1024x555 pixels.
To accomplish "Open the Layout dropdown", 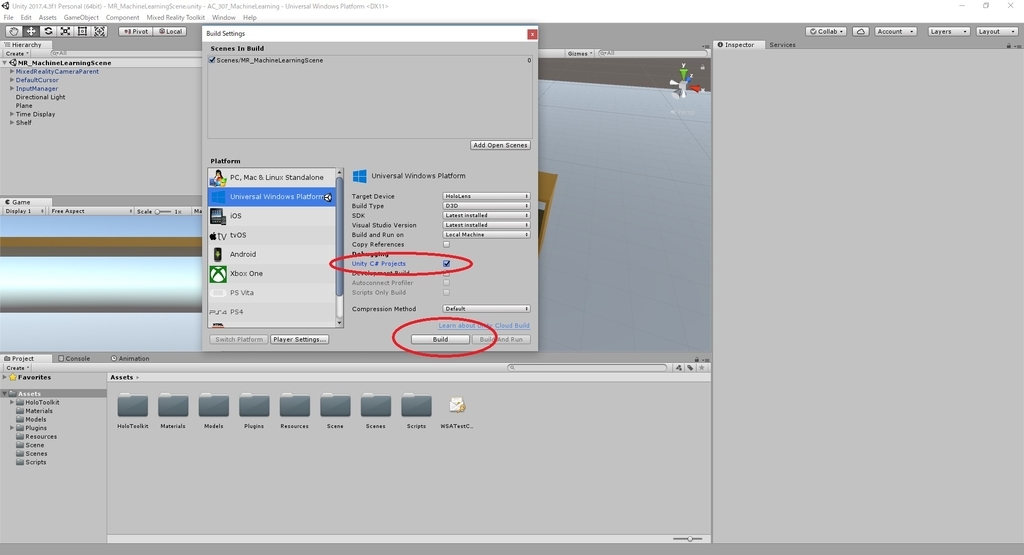I will click(997, 31).
